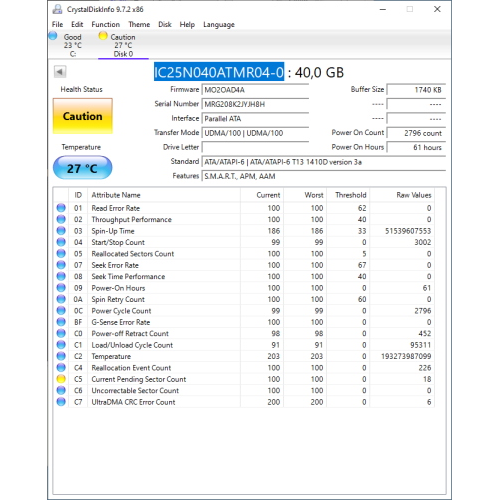Viewport: 500px width, 500px height.
Task: Click the Serial Number field
Action: [x=255, y=104]
